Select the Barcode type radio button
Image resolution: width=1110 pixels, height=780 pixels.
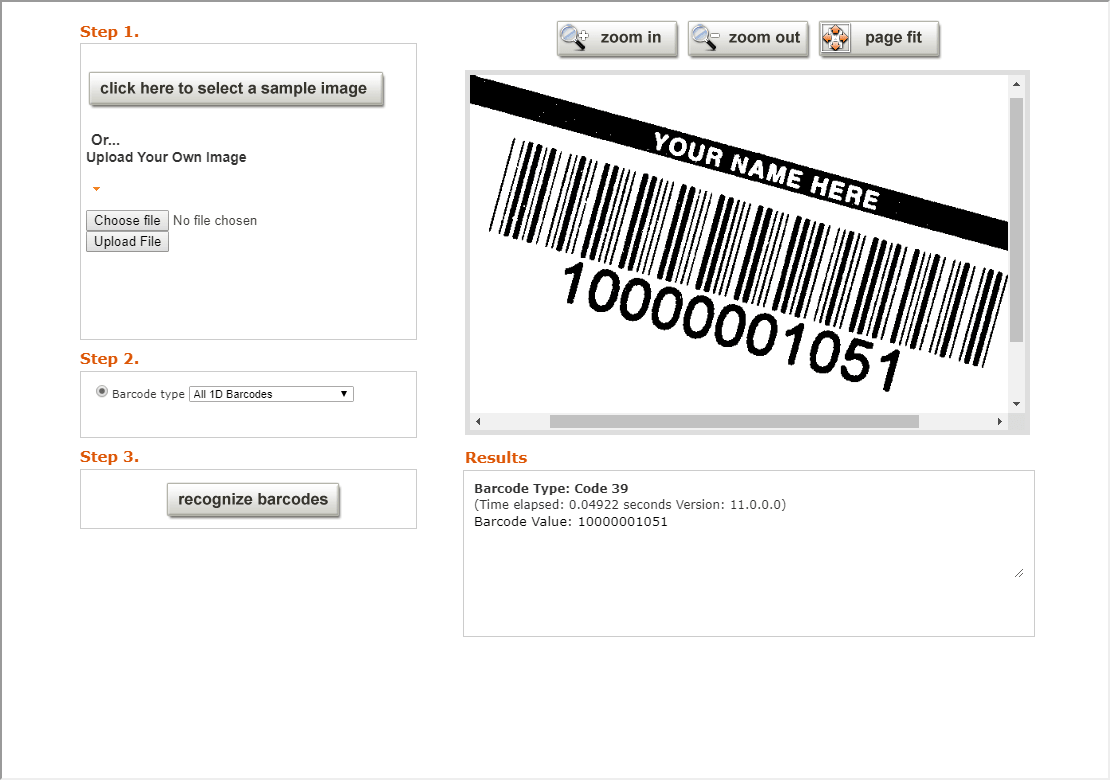(x=102, y=391)
